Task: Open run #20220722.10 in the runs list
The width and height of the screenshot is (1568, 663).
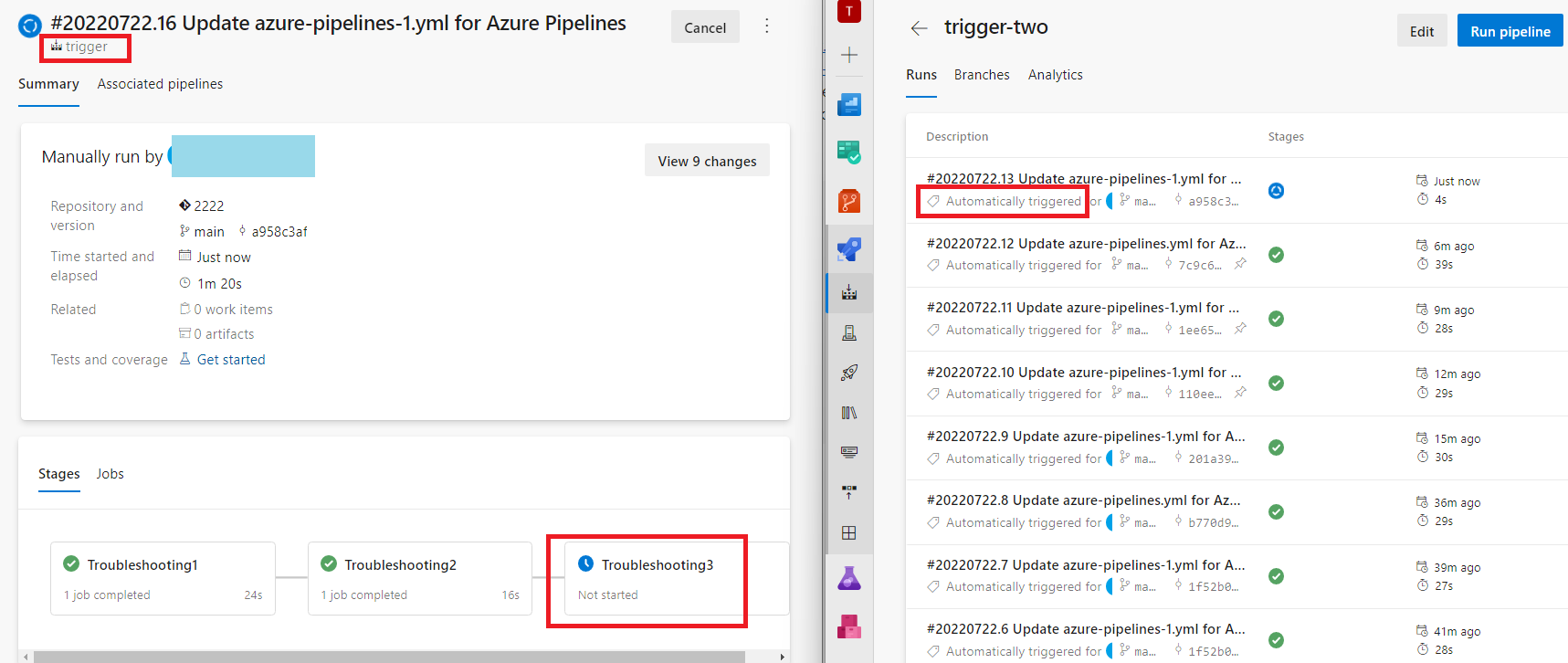Action: click(1083, 373)
